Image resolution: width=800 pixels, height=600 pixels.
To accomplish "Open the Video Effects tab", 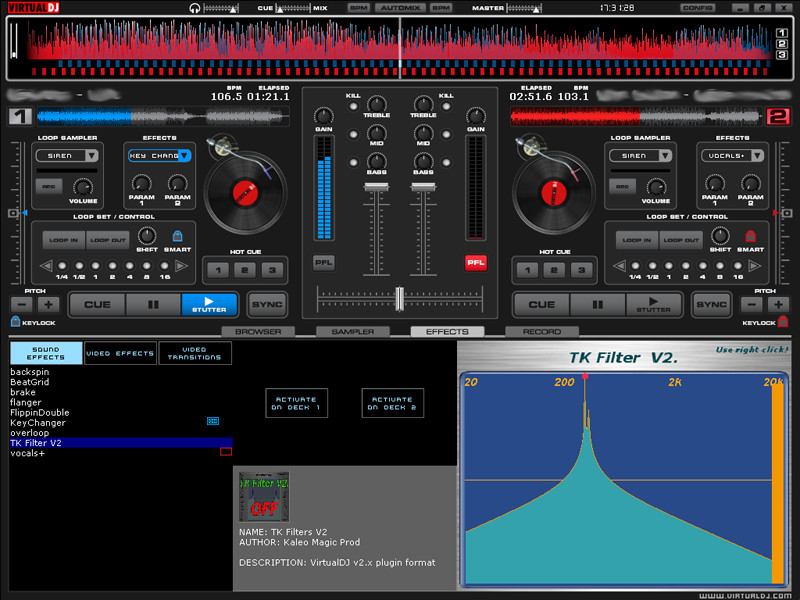I will 120,353.
